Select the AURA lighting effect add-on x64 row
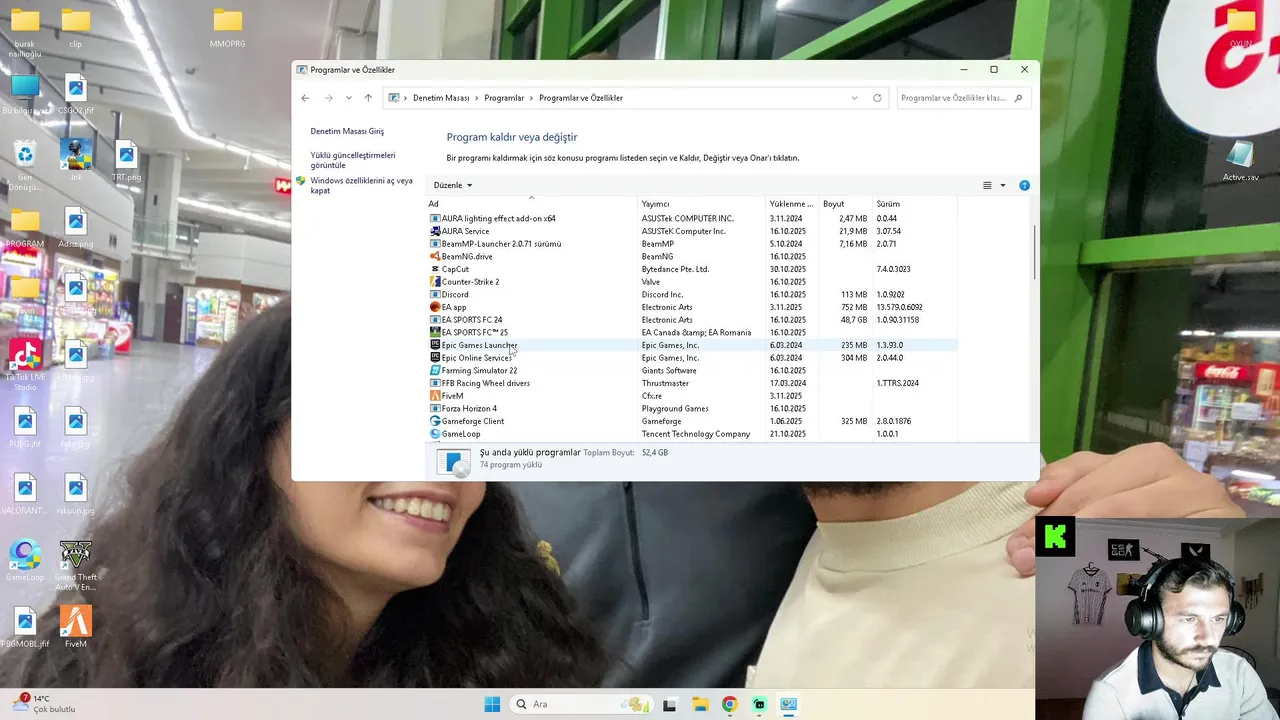 (x=692, y=218)
